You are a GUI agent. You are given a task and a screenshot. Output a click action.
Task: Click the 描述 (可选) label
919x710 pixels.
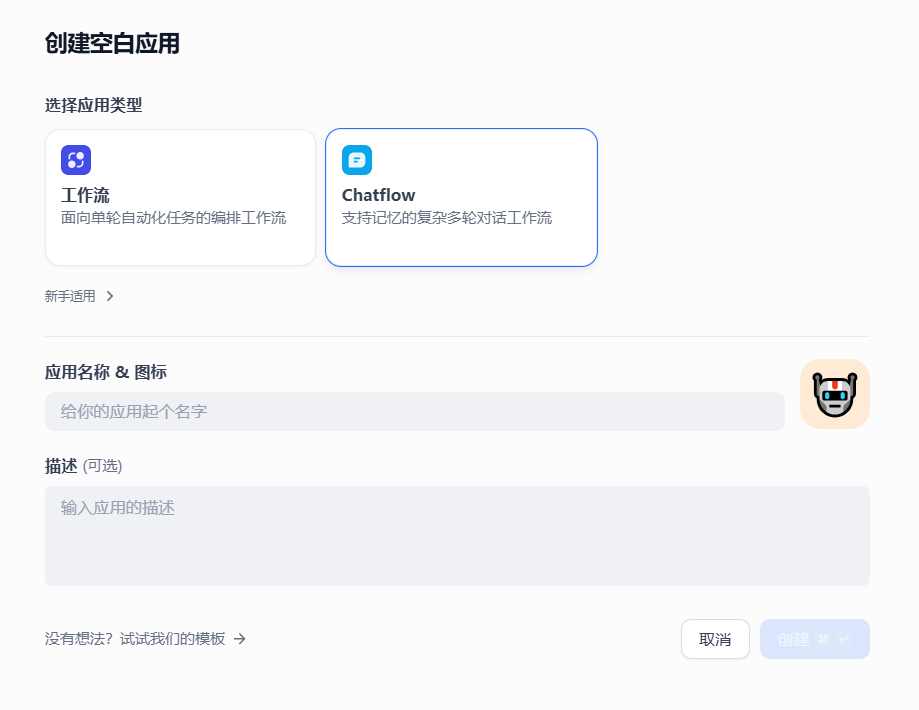(83, 466)
